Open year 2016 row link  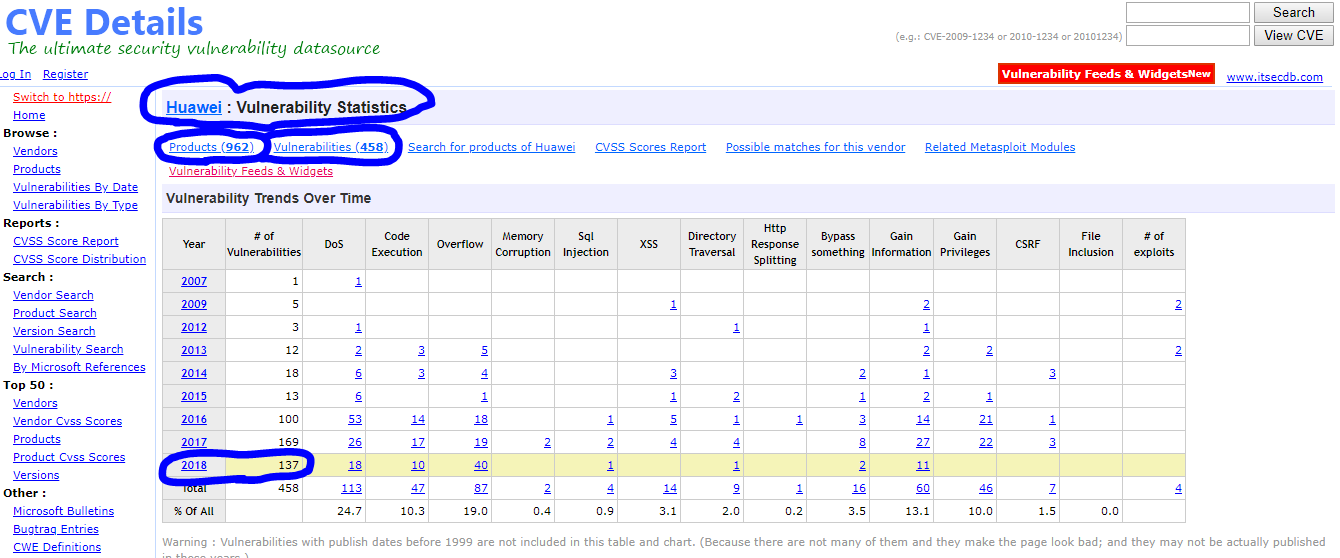coord(194,419)
